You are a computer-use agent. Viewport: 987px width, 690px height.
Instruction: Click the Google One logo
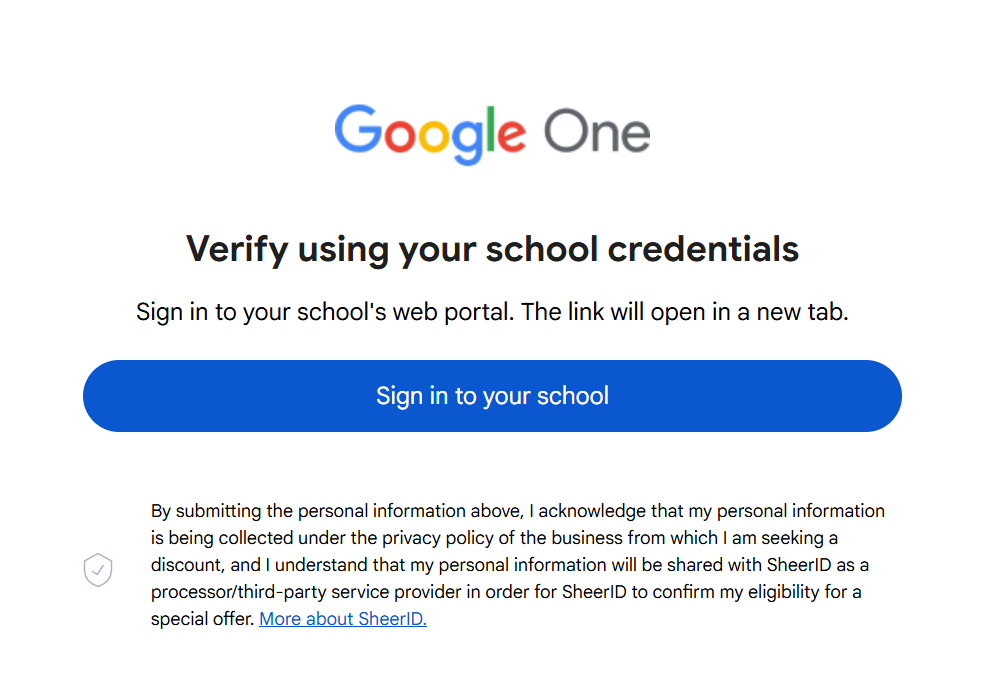pyautogui.click(x=492, y=132)
